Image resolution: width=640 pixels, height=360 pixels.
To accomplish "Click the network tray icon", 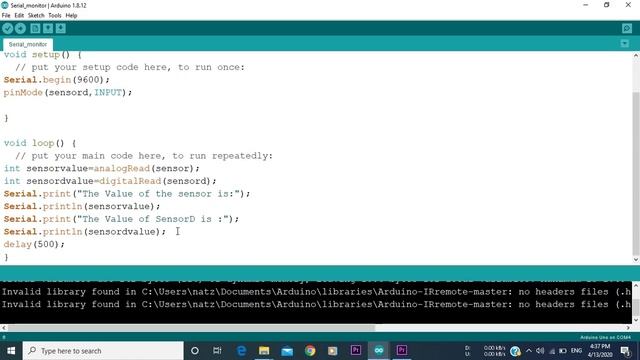I will pos(552,351).
